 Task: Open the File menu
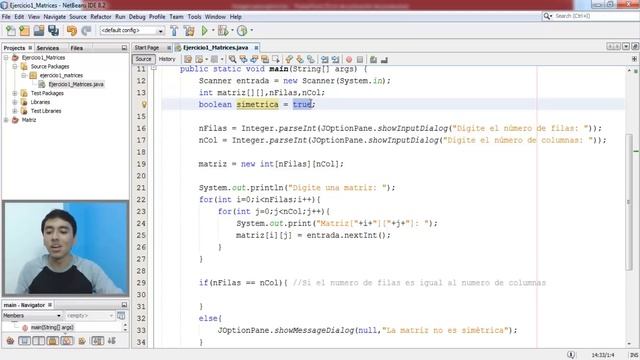[x=6, y=17]
